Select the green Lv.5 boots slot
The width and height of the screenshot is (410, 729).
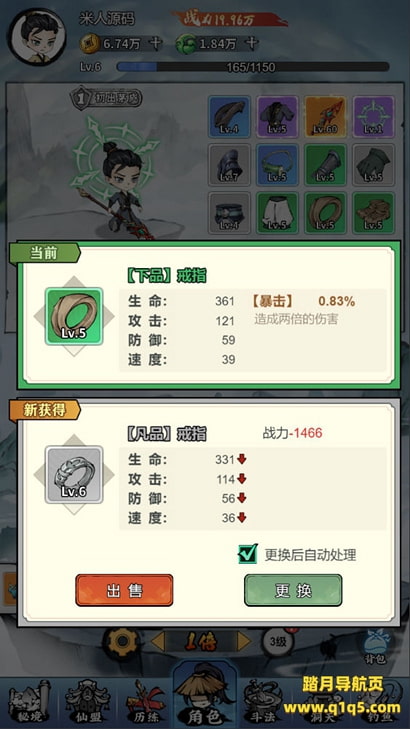coord(374,213)
